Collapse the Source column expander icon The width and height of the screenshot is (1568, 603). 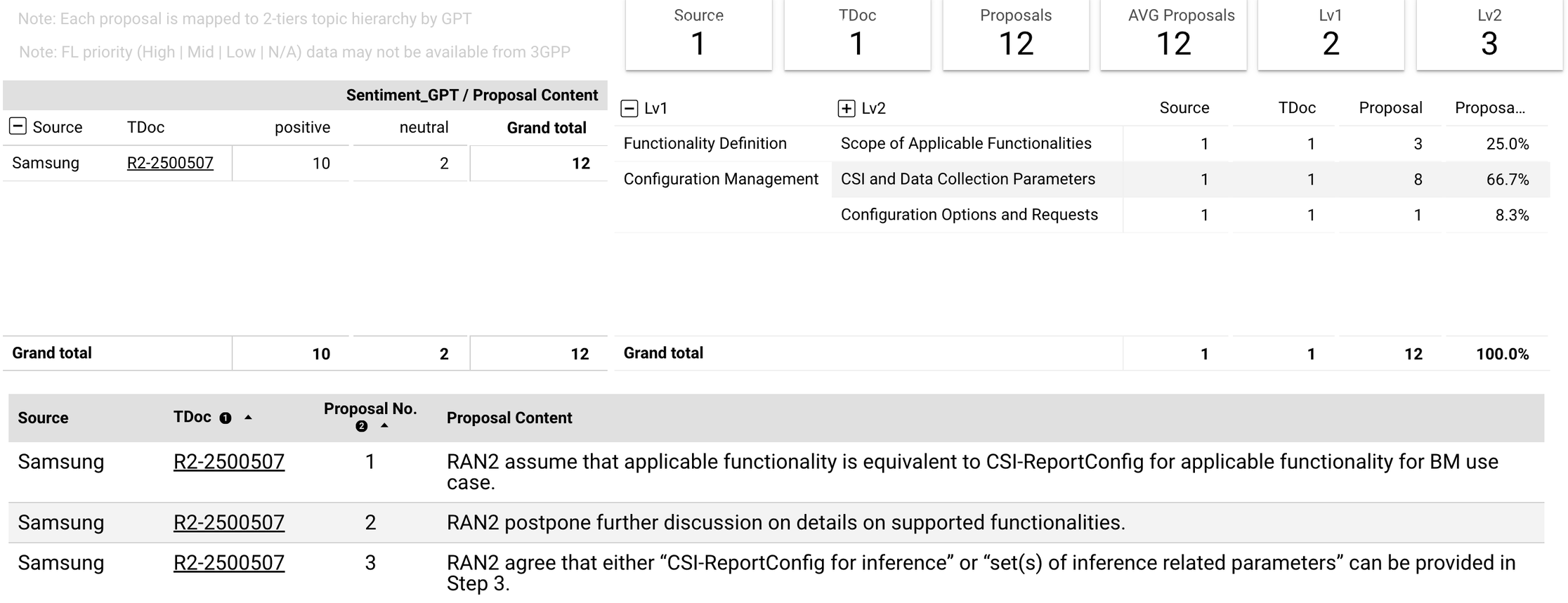(x=18, y=126)
